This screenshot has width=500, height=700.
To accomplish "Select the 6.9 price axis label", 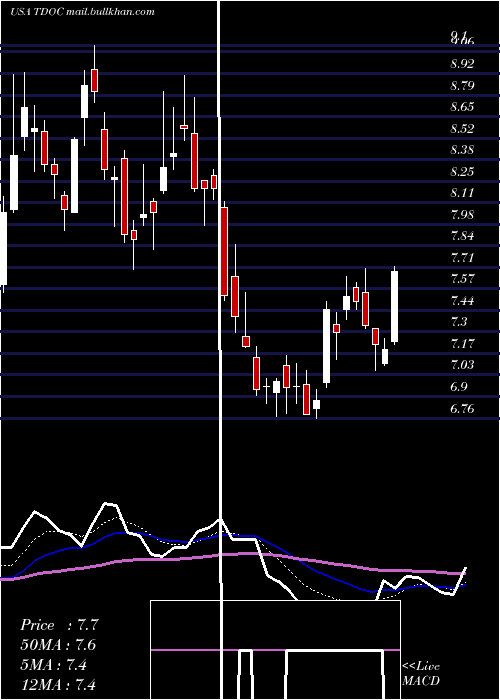I will [x=459, y=387].
